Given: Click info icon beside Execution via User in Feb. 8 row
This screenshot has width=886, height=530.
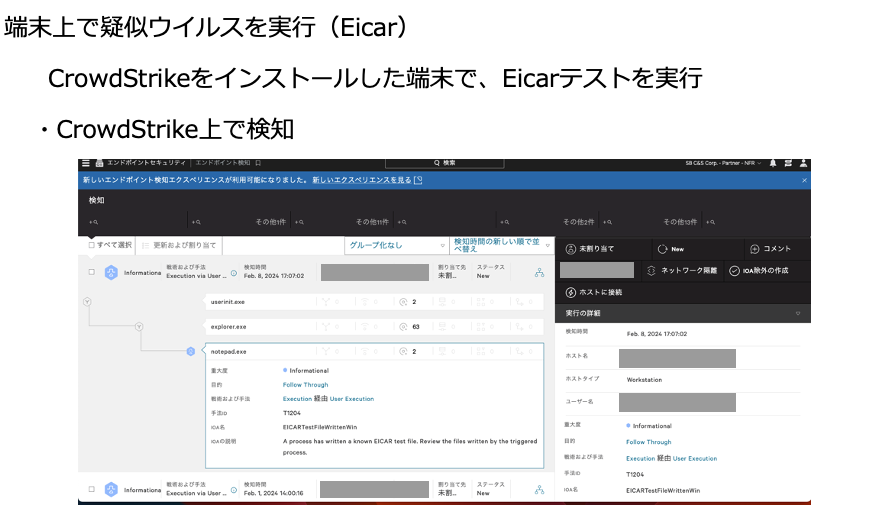Looking at the screenshot, I should (233, 273).
